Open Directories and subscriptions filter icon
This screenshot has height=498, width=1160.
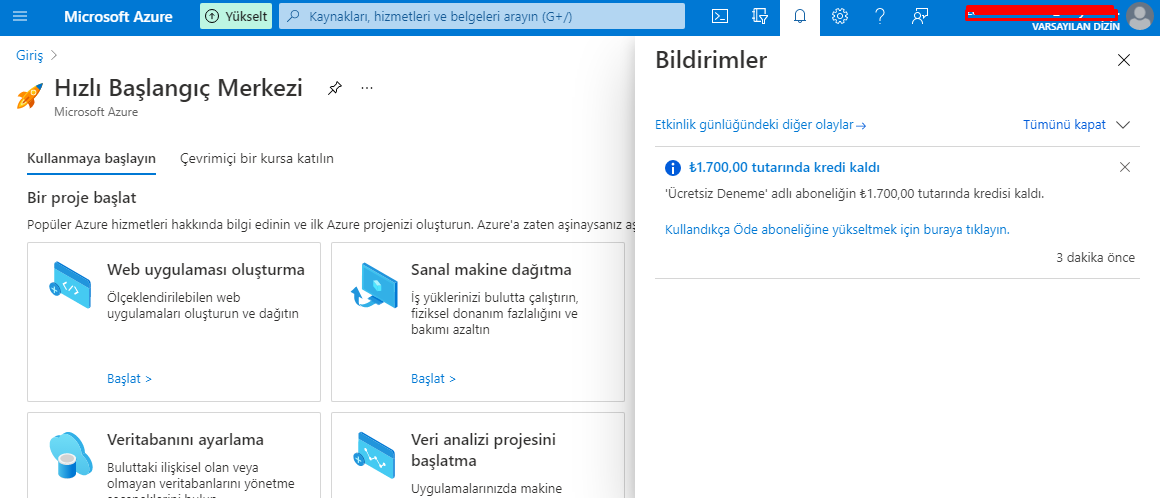(x=760, y=16)
